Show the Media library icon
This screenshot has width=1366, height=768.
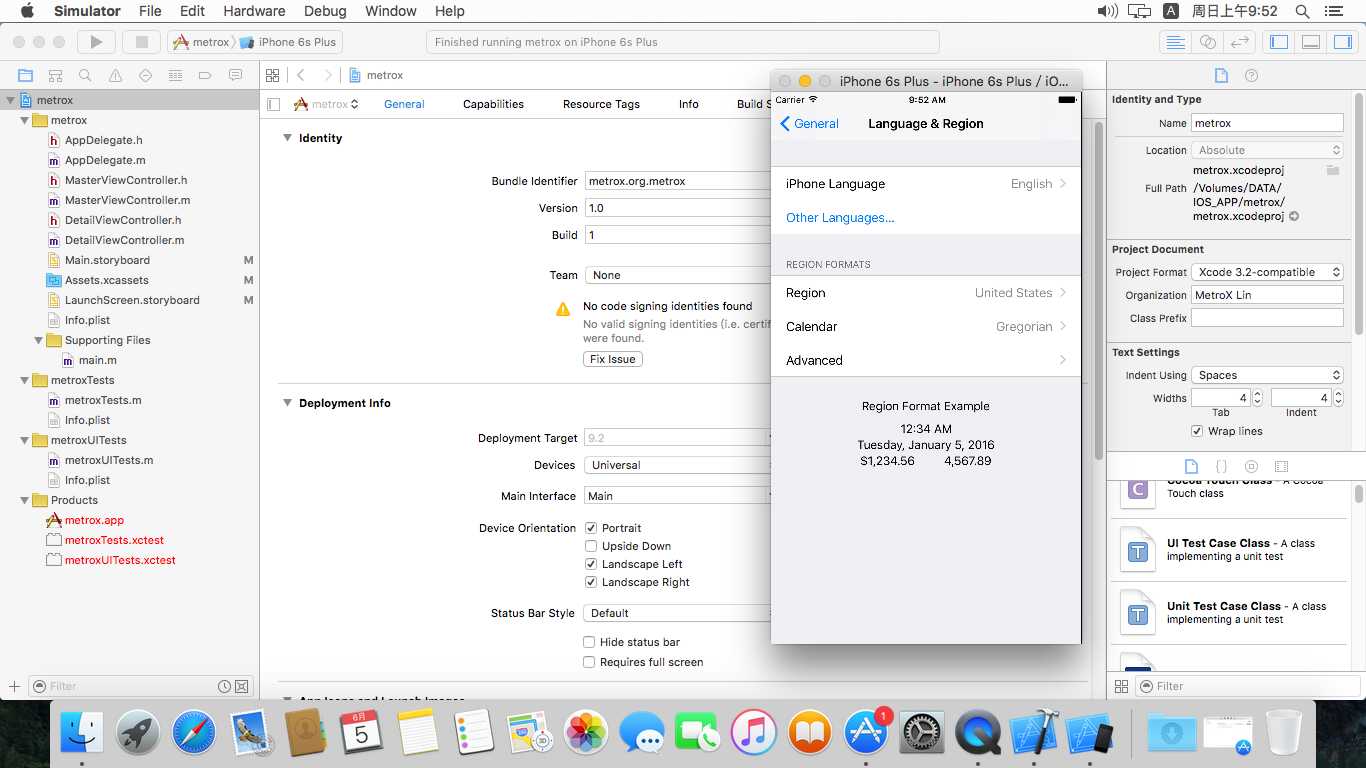pyautogui.click(x=1282, y=466)
